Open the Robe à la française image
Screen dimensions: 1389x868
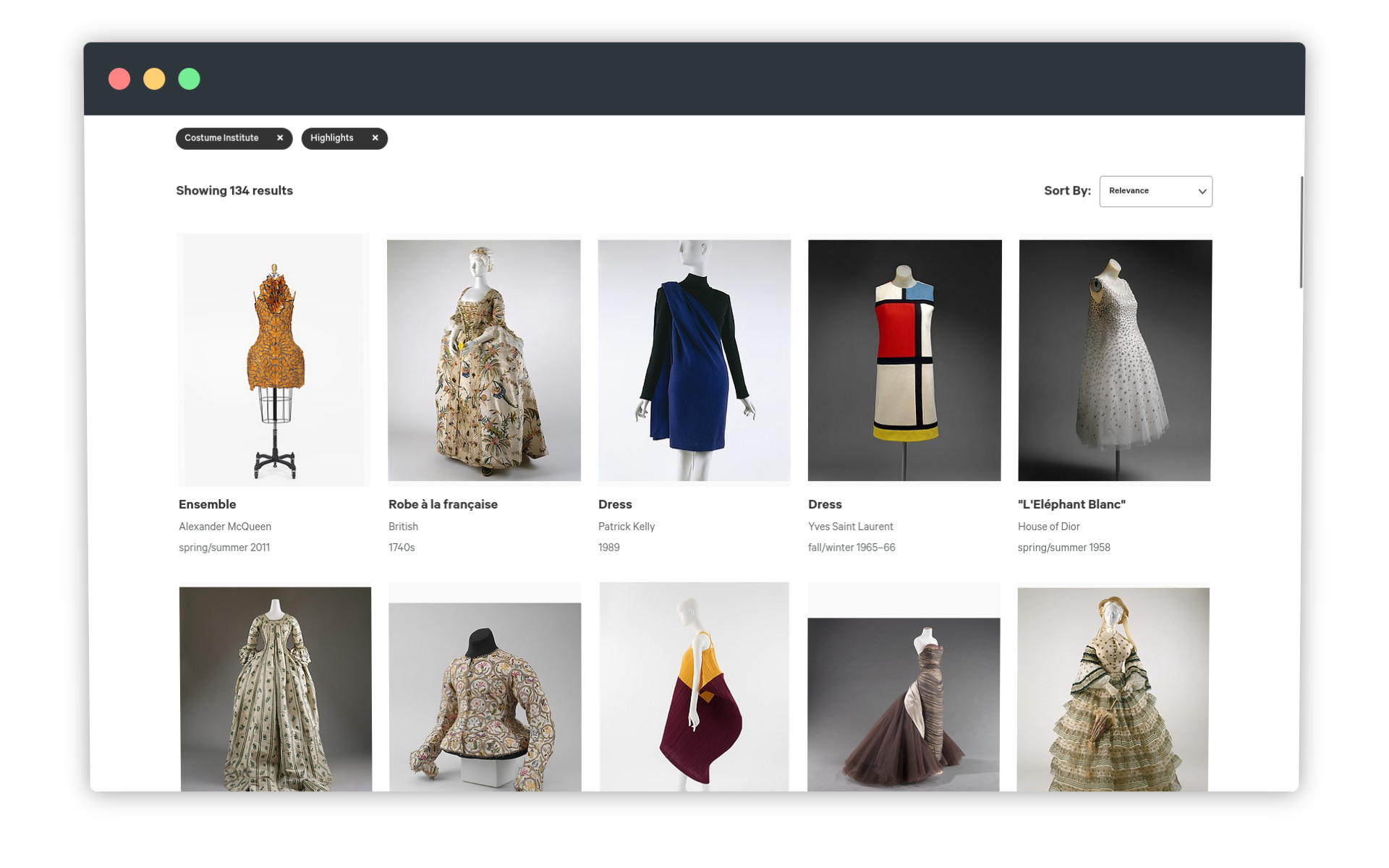(x=484, y=360)
